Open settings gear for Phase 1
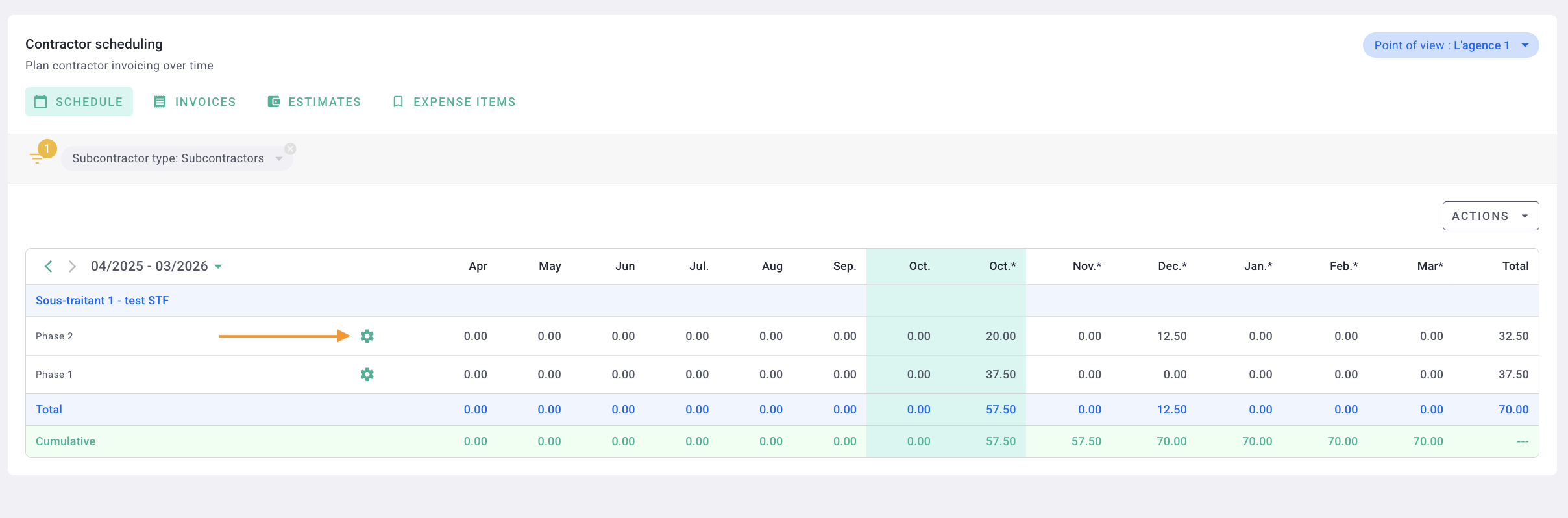This screenshot has width=1568, height=518. [367, 375]
